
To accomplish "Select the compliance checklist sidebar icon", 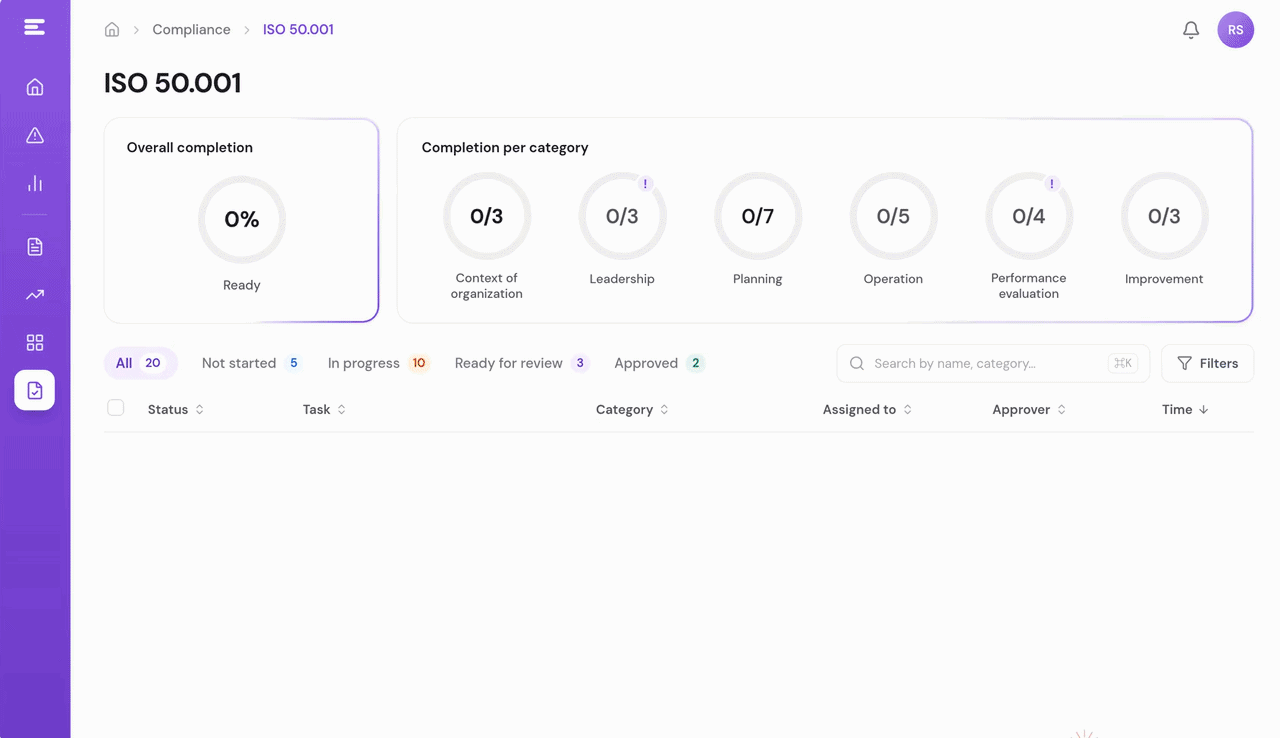I will pyautogui.click(x=35, y=390).
